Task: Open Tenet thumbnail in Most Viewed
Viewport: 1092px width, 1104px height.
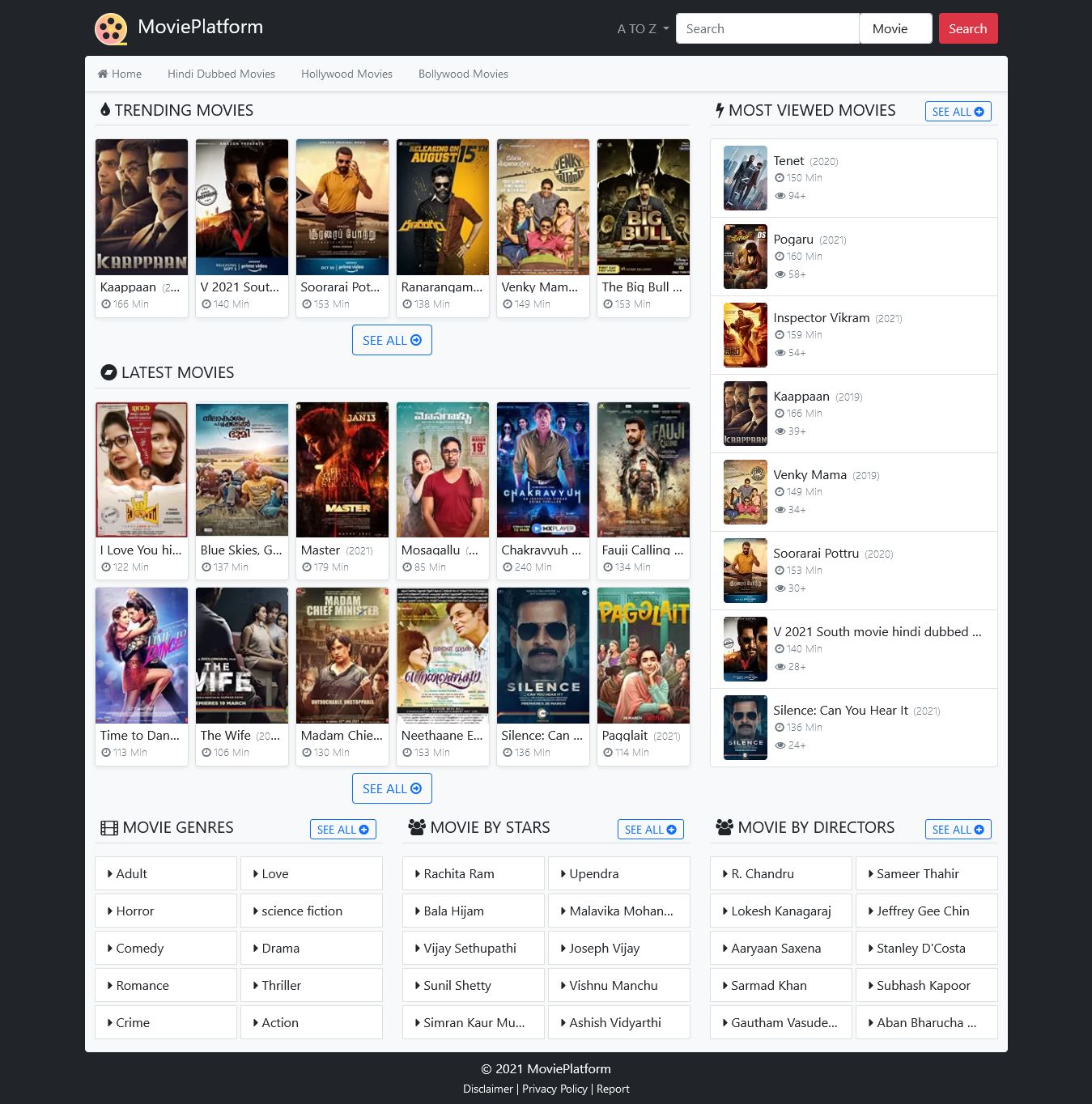Action: point(746,178)
